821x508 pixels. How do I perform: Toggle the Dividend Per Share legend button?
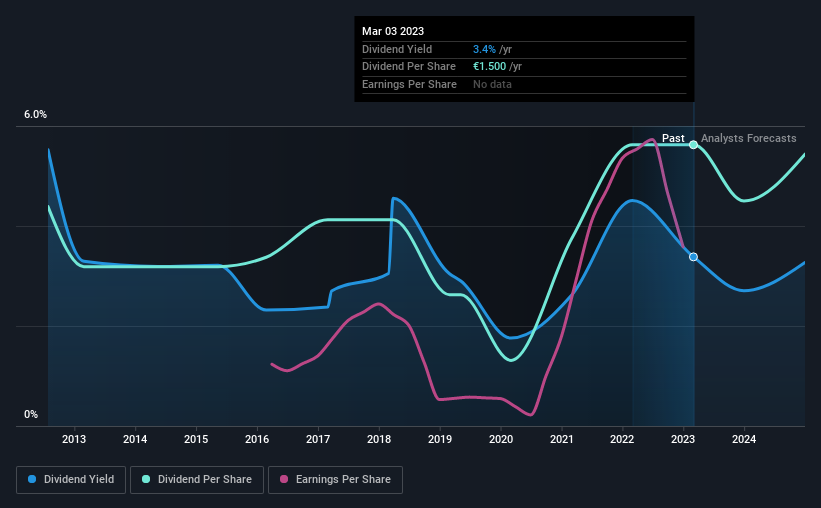click(x=197, y=480)
